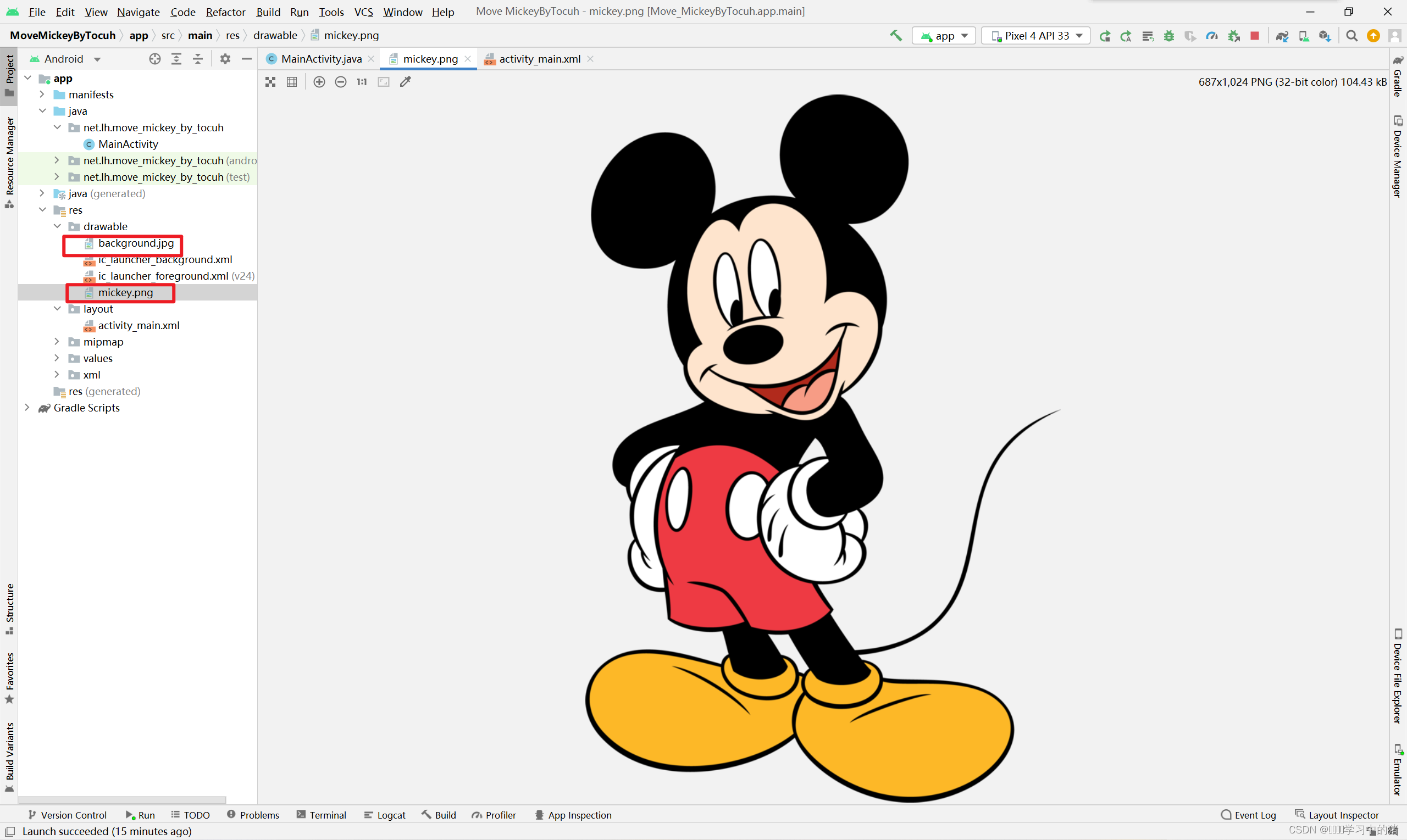
Task: Select MainActivity class in tree
Action: point(128,144)
